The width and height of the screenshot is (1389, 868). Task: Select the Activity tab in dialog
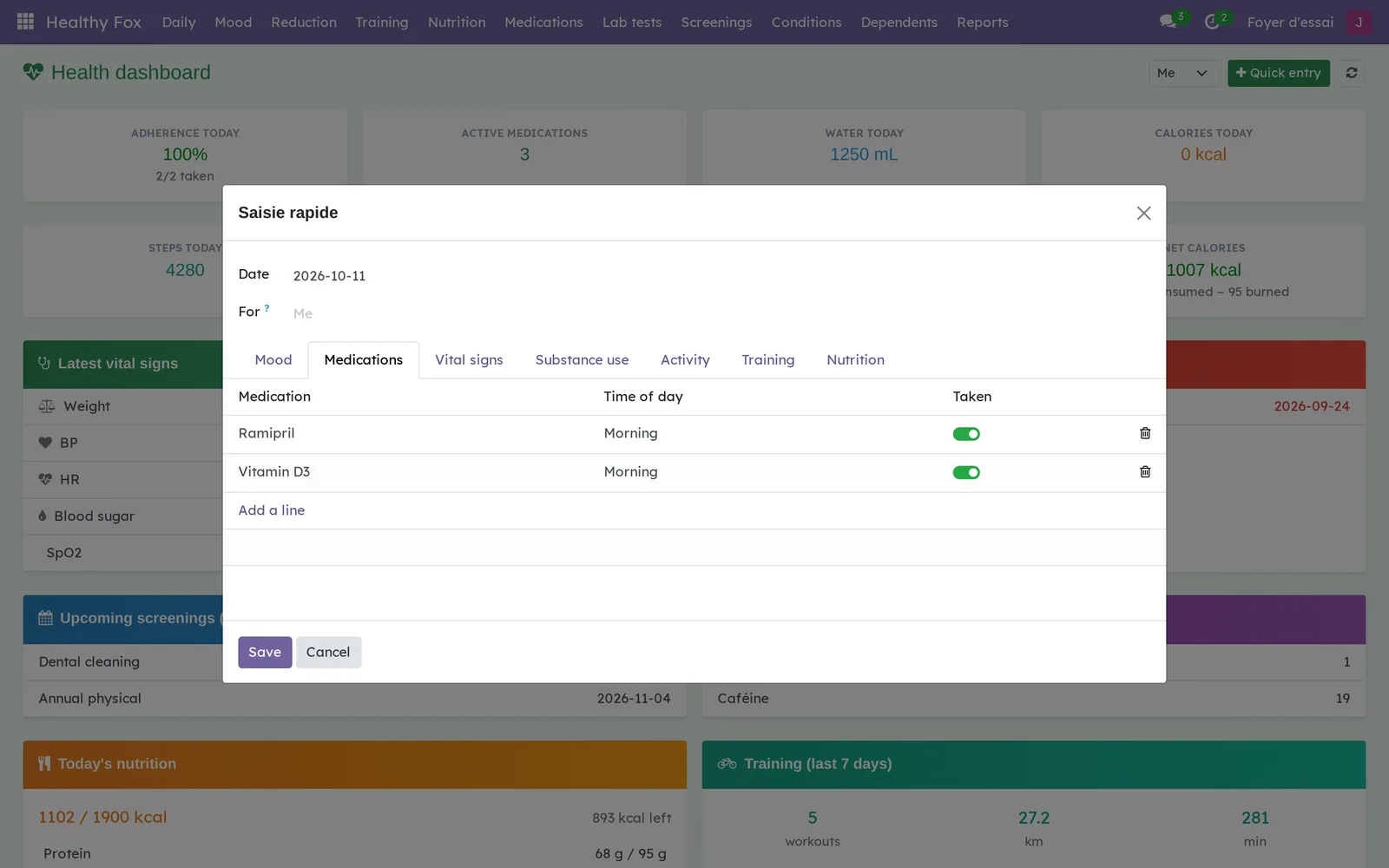685,360
